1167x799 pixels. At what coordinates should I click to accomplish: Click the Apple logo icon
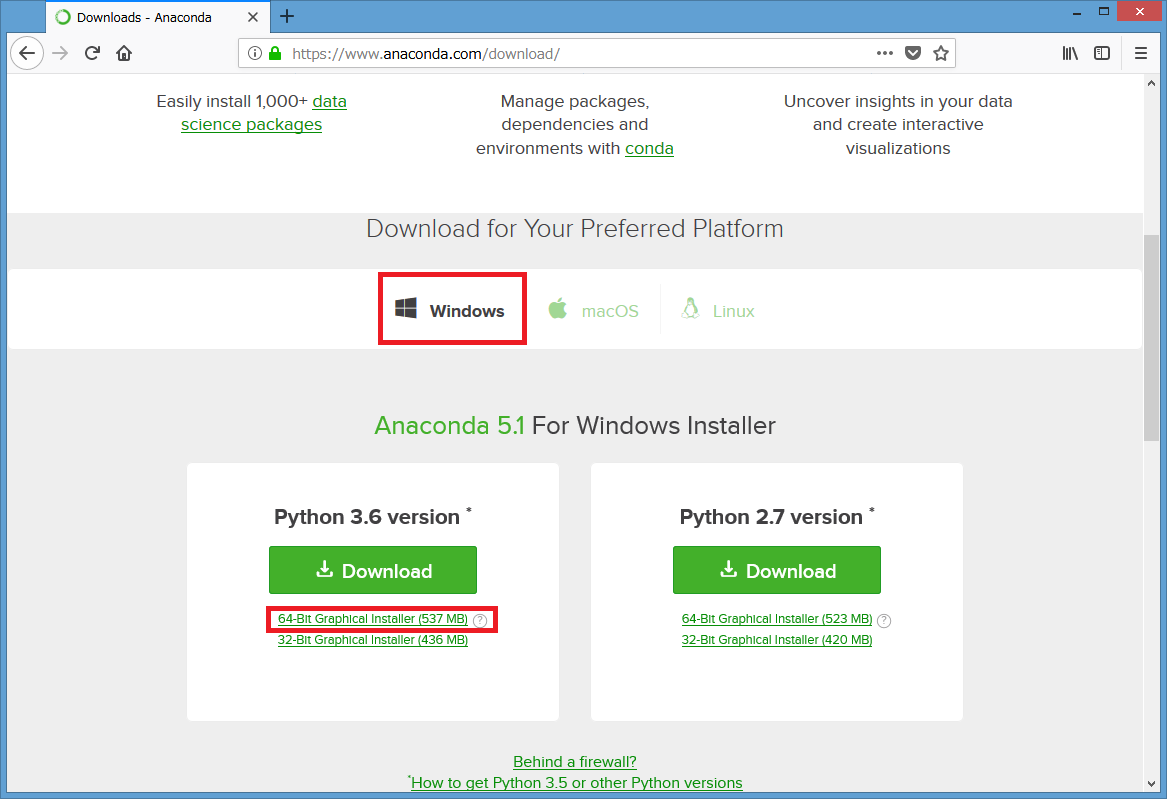[557, 308]
